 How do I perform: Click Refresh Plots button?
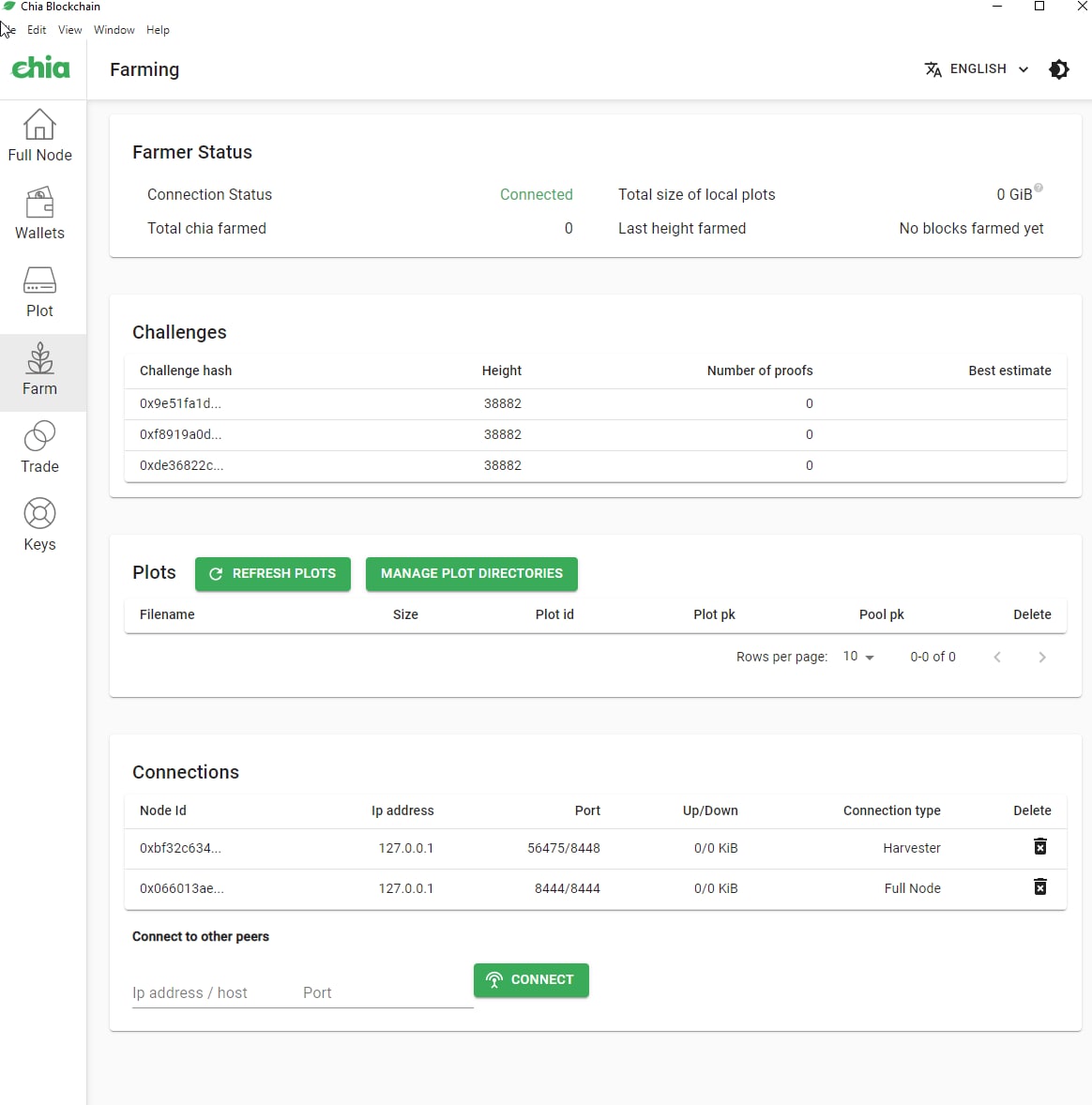point(273,574)
